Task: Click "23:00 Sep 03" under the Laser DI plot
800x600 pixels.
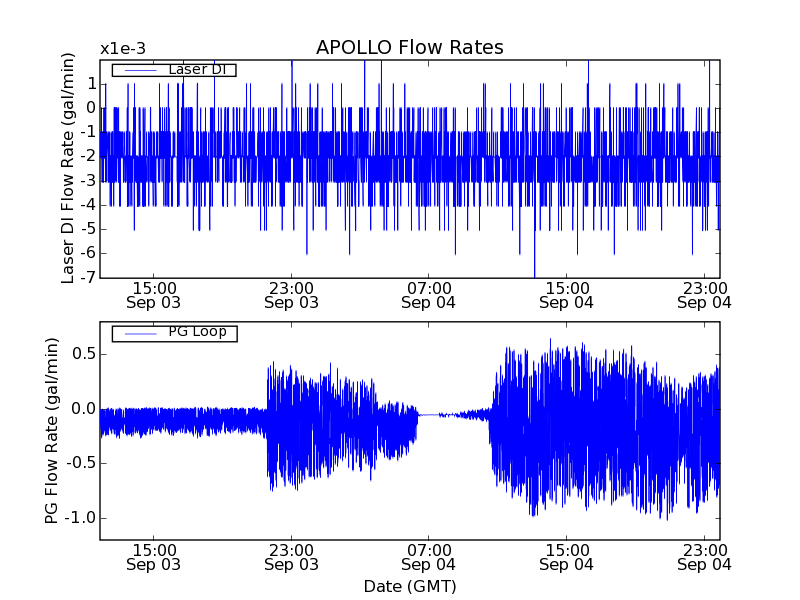Action: pos(291,295)
